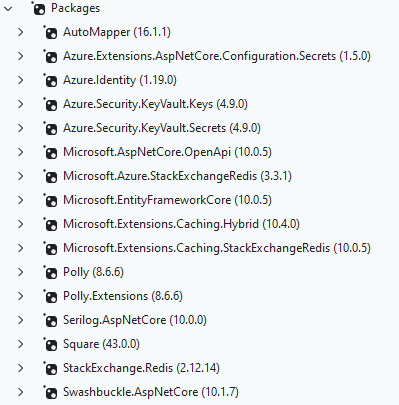Select the Packages label
Image resolution: width=399 pixels, height=405 pixels.
(x=75, y=8)
